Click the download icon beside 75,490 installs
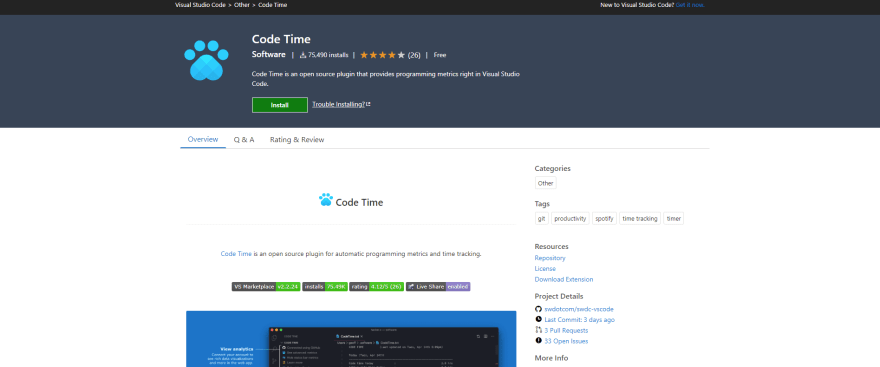Screen dimensions: 880x367 [x=303, y=55]
